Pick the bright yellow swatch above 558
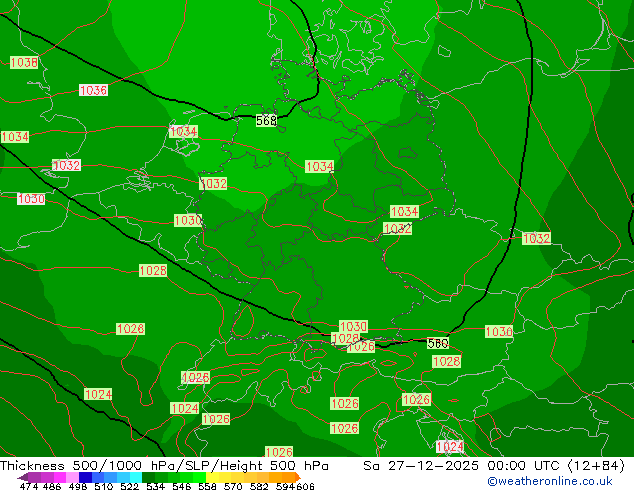This screenshot has height=490, width=634. (212, 477)
